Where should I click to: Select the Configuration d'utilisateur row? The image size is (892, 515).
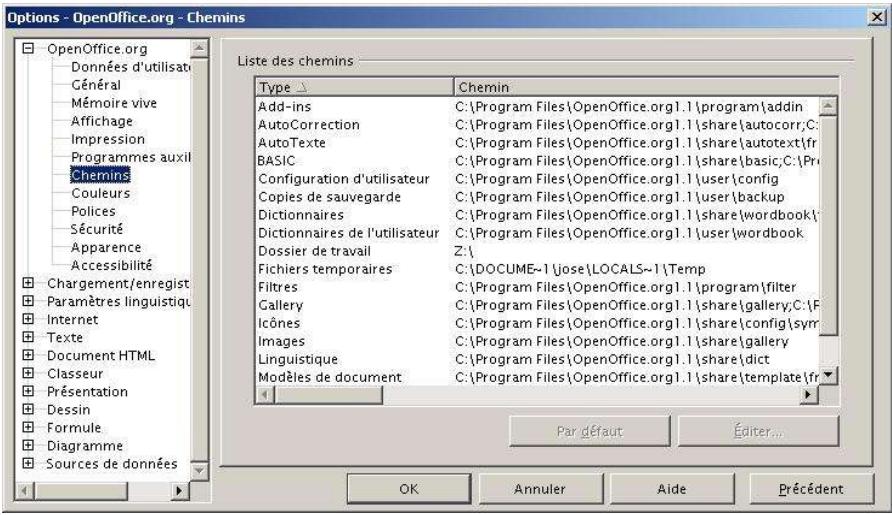(538, 179)
